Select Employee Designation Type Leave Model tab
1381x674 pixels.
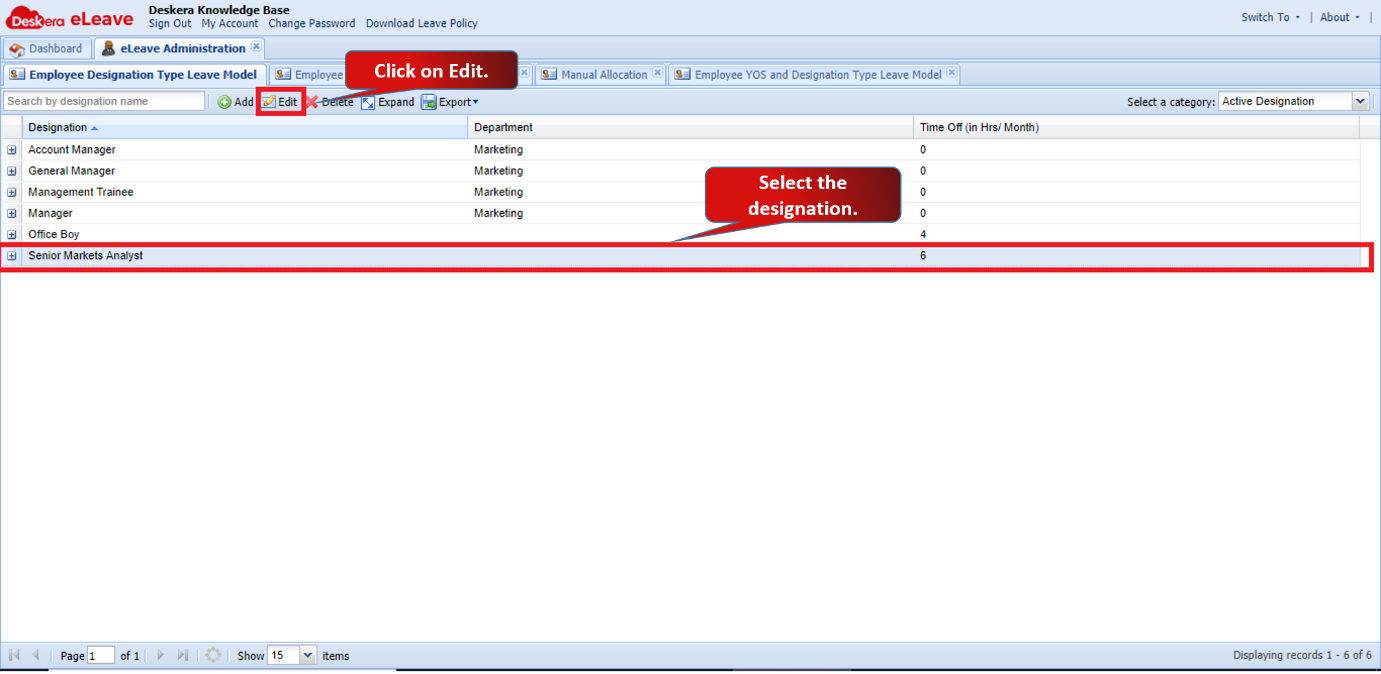tap(134, 75)
